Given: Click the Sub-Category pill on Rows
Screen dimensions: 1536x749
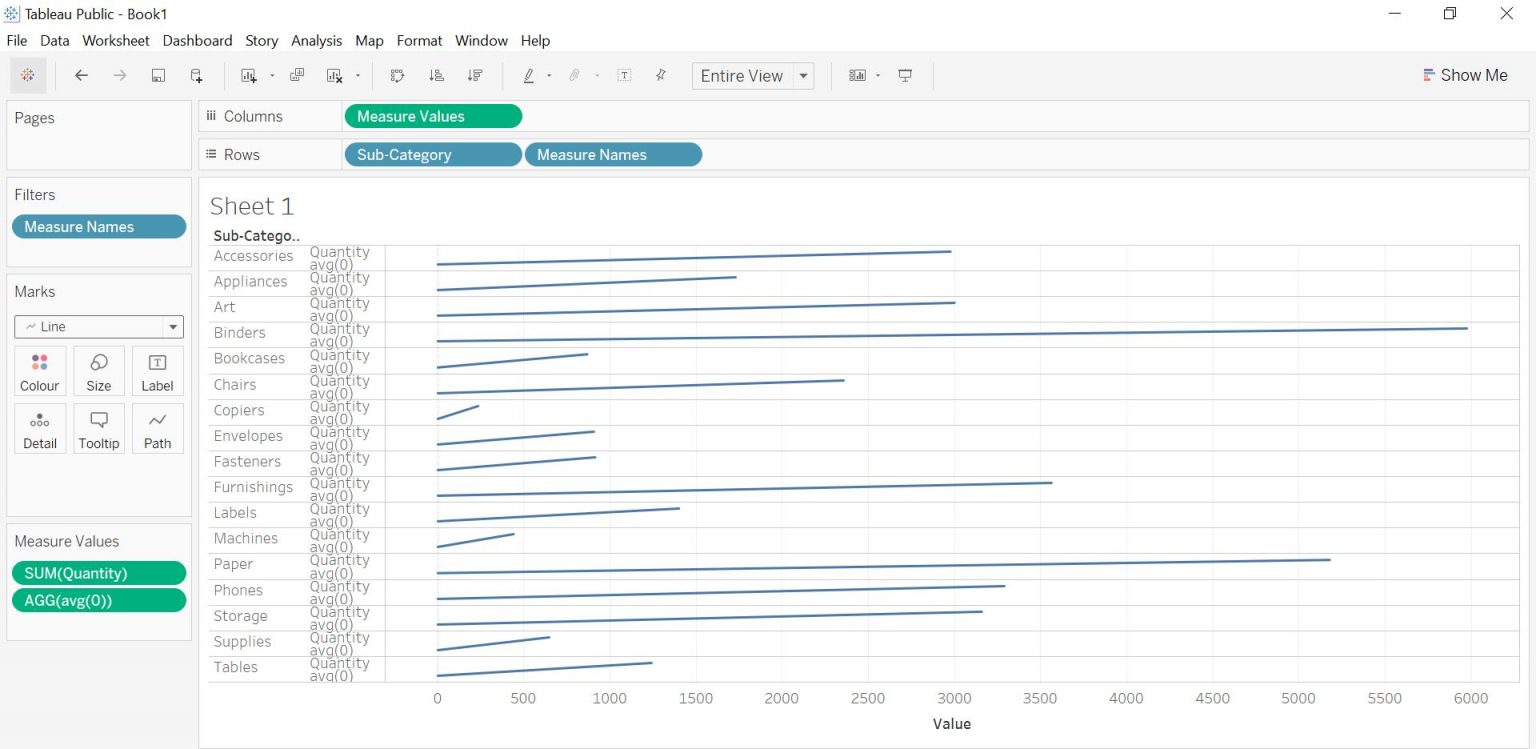Looking at the screenshot, I should coord(432,154).
